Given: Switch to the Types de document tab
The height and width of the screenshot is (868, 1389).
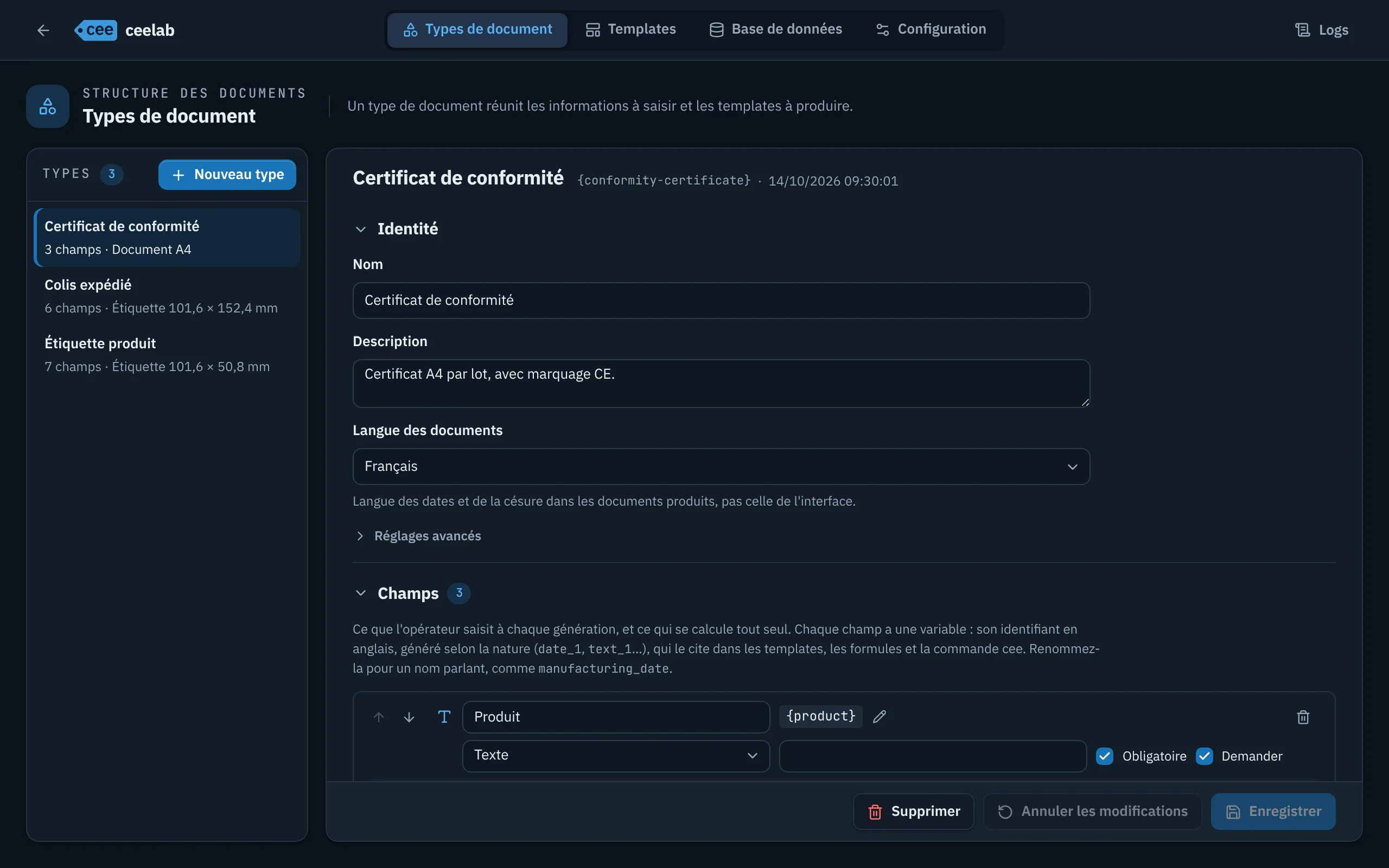Looking at the screenshot, I should (477, 29).
